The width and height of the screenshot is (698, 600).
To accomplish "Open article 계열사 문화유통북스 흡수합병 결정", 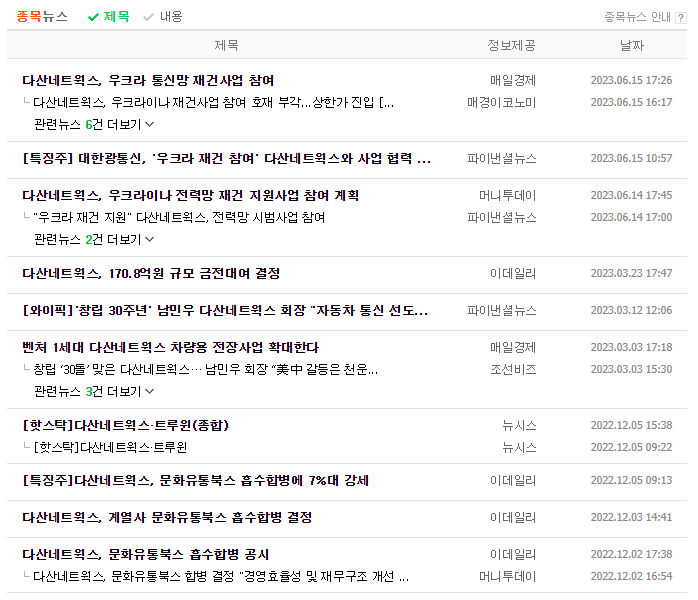I will pos(167,518).
